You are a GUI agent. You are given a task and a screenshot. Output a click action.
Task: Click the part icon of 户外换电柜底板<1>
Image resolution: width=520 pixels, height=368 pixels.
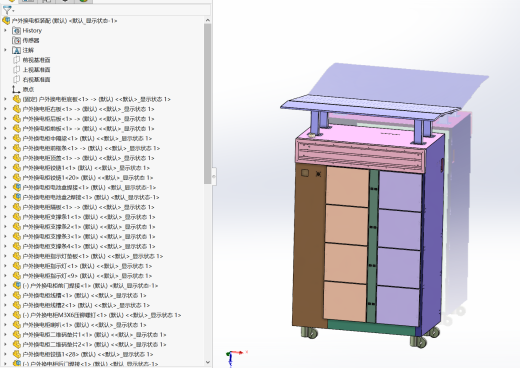(17, 99)
